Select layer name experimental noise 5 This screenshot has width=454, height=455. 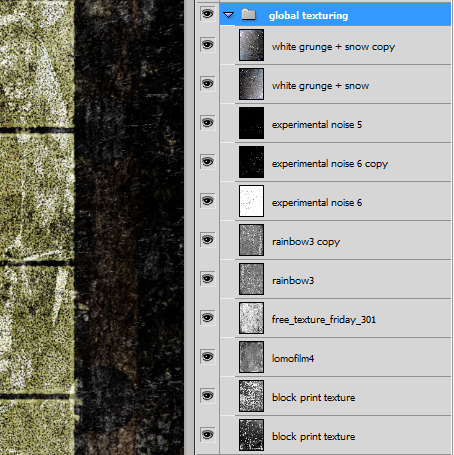(x=317, y=125)
